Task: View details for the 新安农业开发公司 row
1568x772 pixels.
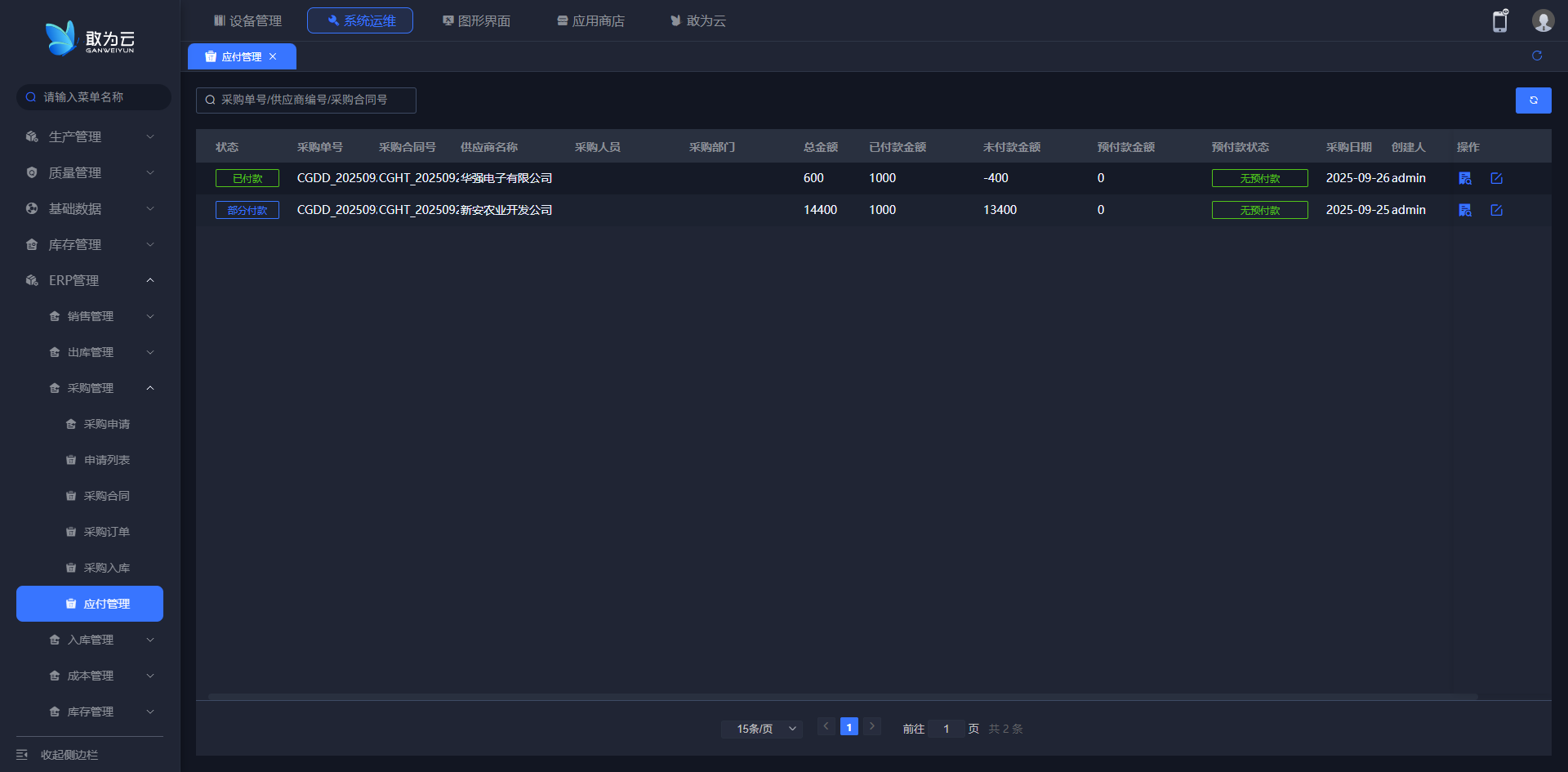Action: coord(1465,210)
